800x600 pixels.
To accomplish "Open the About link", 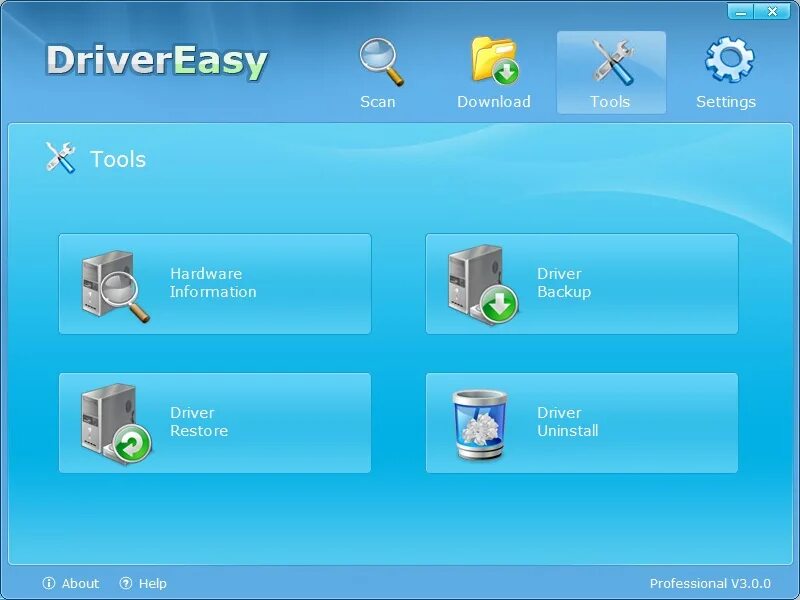I will pyautogui.click(x=80, y=583).
